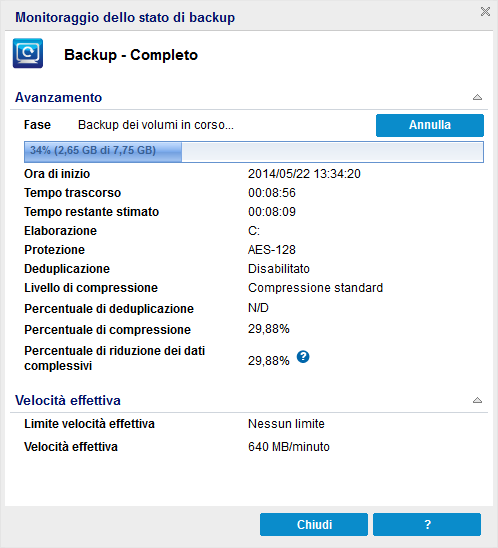498x548 pixels.
Task: Click the Avanzamento section heading
Action: click(58, 98)
